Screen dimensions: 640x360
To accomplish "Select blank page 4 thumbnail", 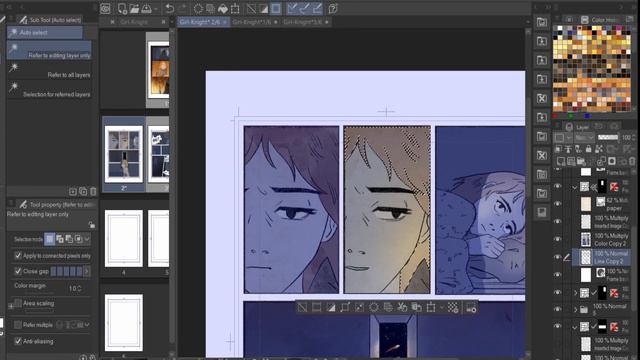I will coord(124,239).
